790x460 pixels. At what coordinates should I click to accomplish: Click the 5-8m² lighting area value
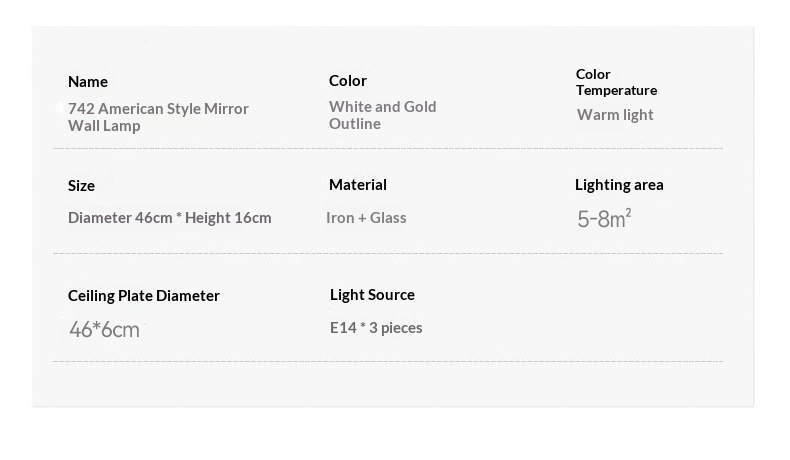(604, 218)
